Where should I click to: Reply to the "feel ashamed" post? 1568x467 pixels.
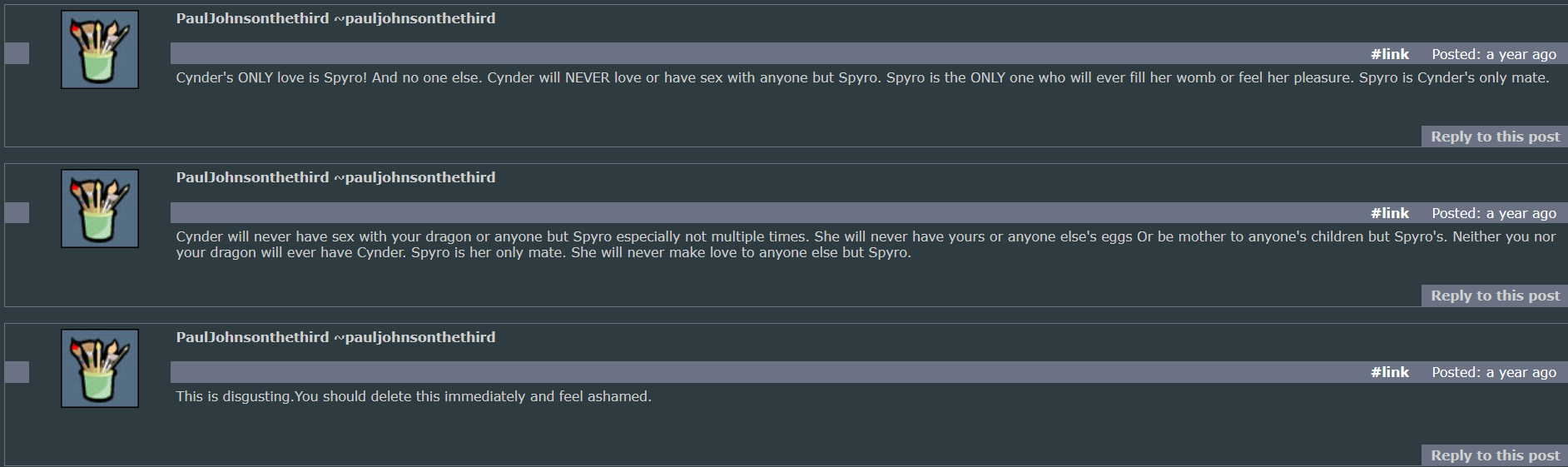tap(1495, 455)
